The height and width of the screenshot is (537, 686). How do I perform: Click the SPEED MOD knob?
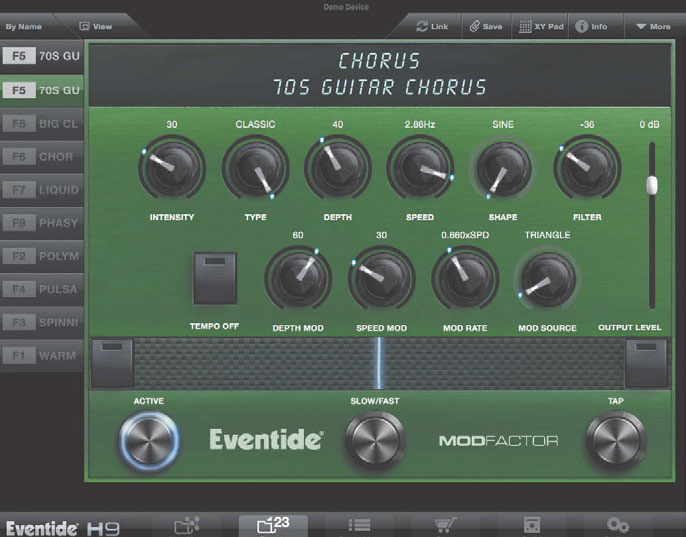click(x=382, y=279)
